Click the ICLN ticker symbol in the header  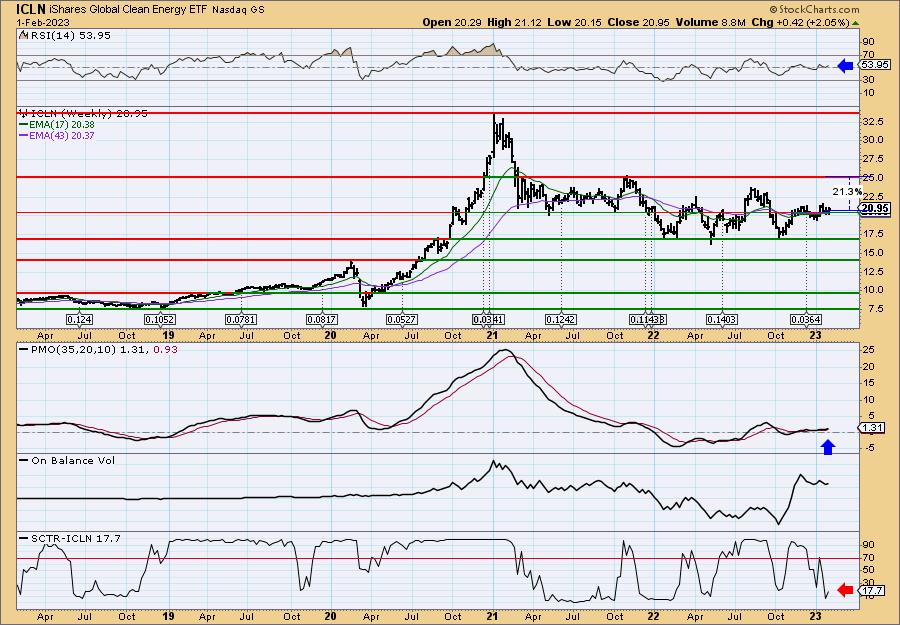(x=30, y=9)
